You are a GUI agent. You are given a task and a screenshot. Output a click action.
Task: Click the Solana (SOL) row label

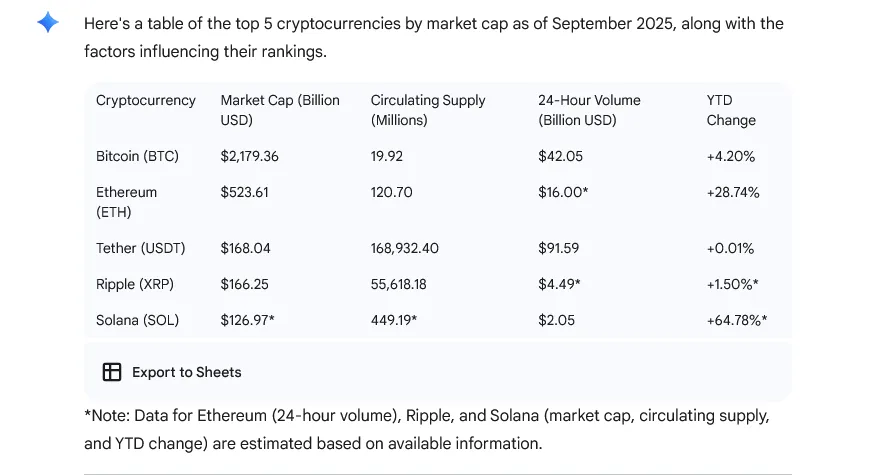coord(138,320)
